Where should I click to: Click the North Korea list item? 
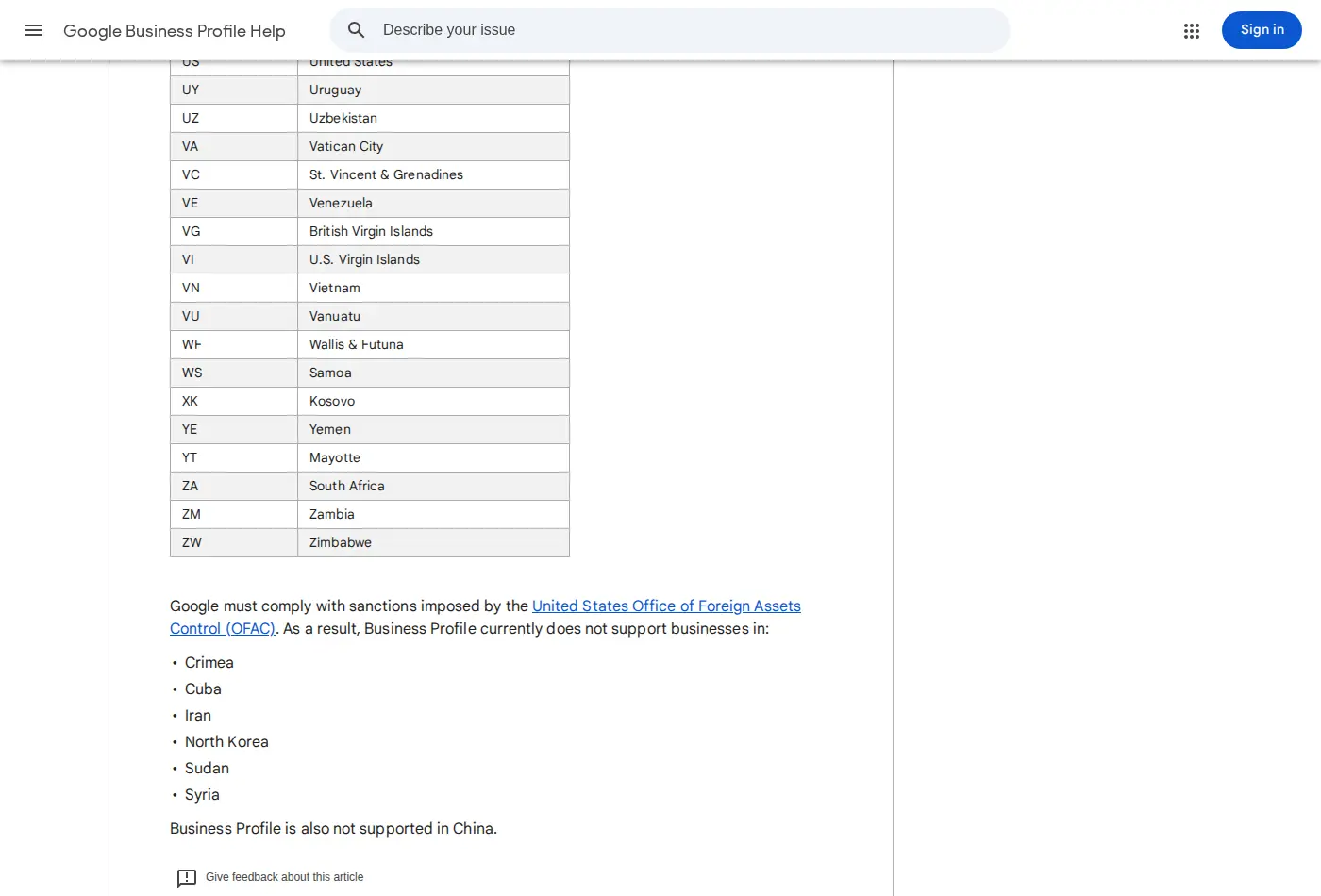click(226, 742)
